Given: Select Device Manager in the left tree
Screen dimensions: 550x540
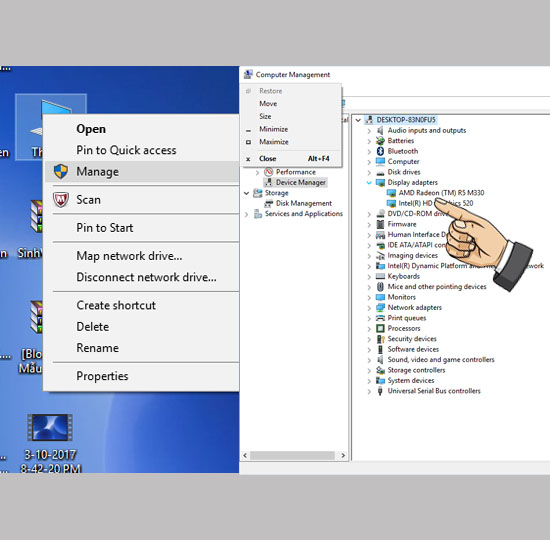Looking at the screenshot, I should click(301, 182).
